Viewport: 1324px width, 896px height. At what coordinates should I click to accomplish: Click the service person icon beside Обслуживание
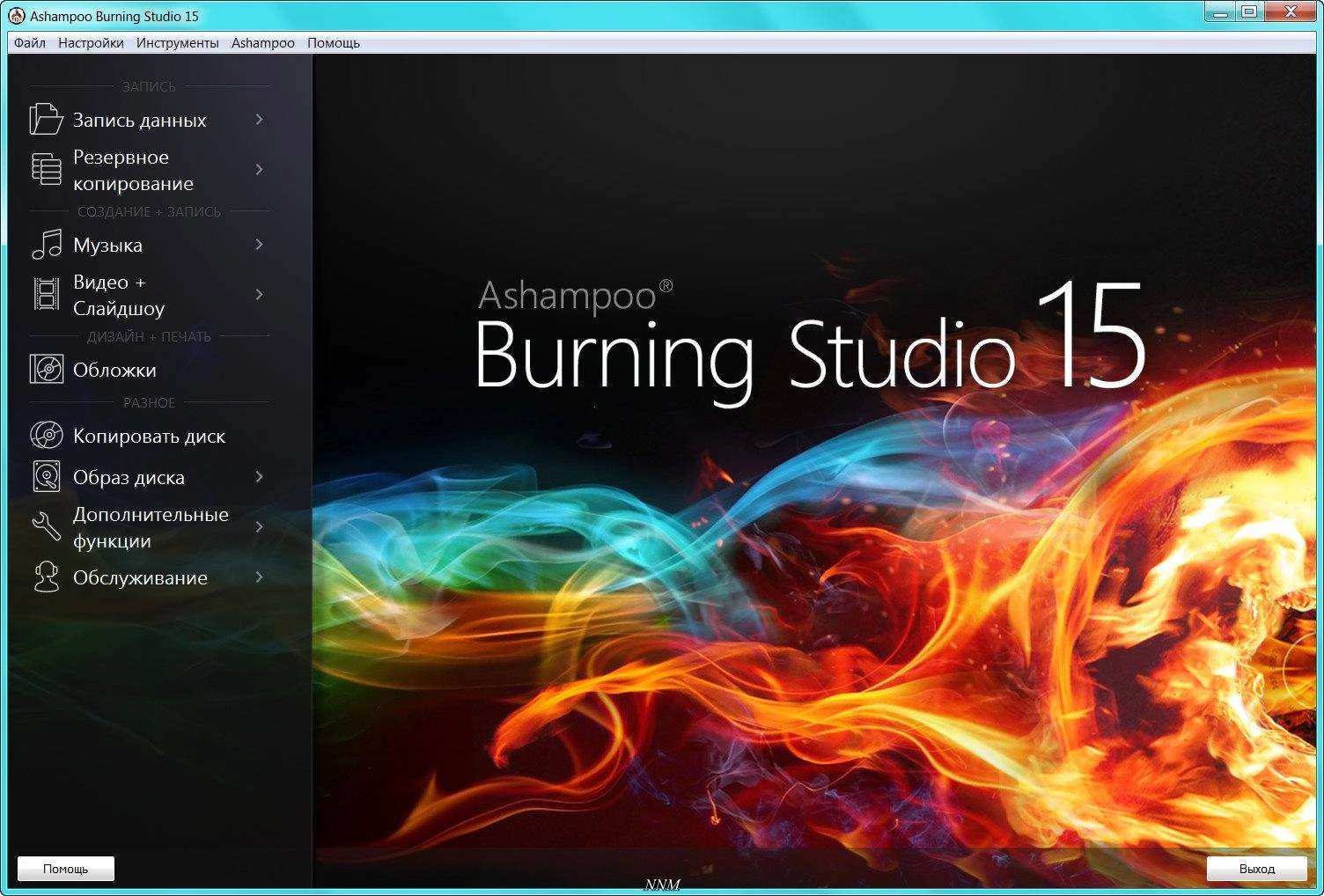point(46,577)
